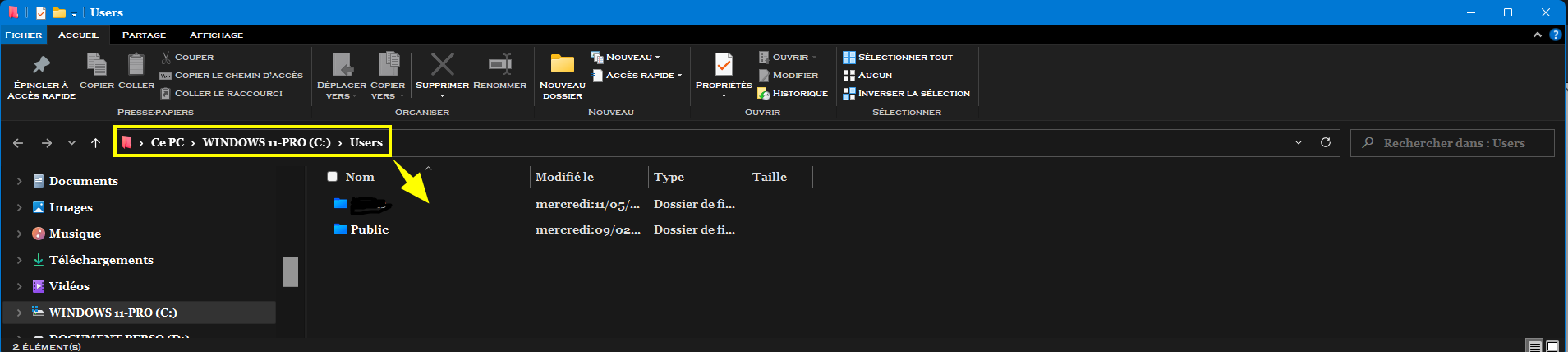This screenshot has height=352, width=1568.
Task: Switch to the Affichage tab
Action: pos(216,35)
